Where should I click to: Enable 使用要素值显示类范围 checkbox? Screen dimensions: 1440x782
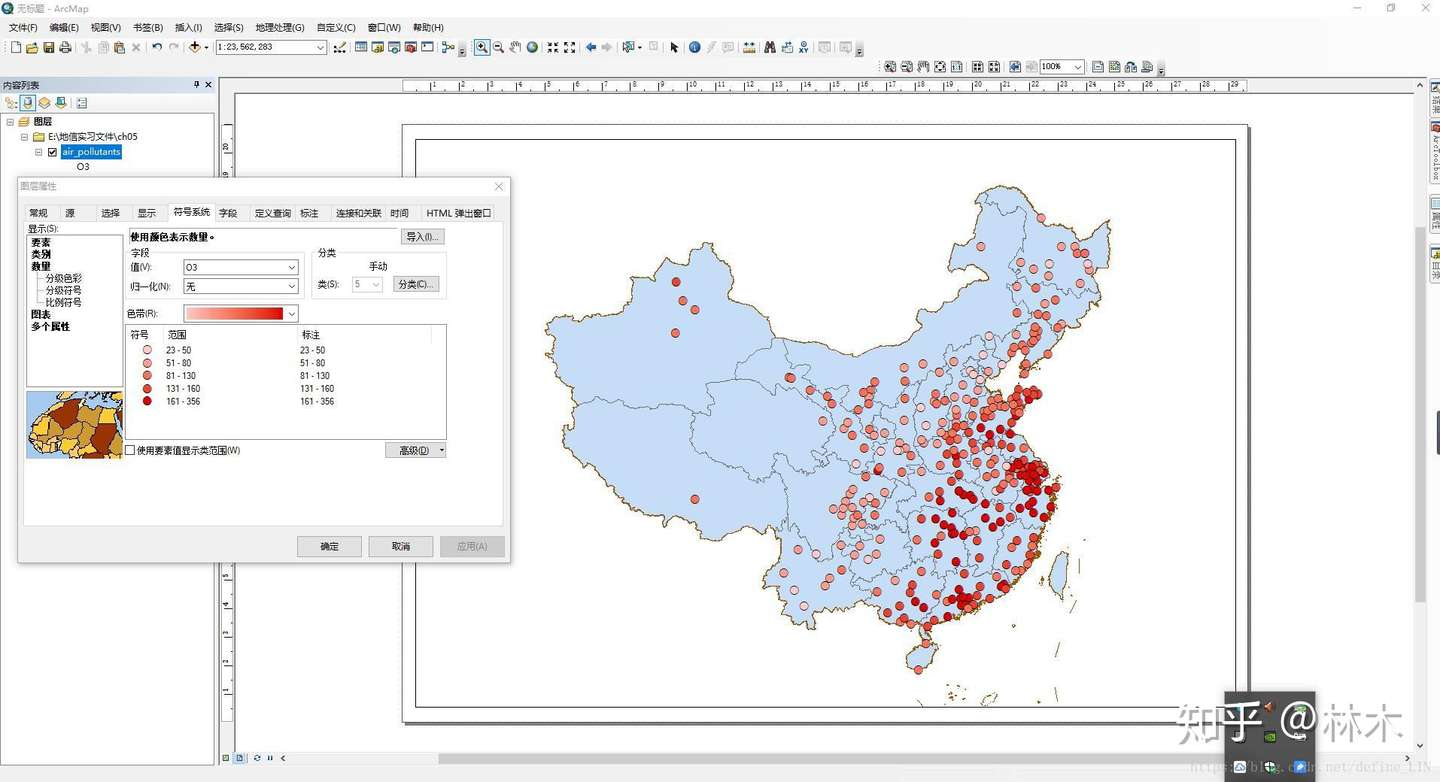pyautogui.click(x=130, y=451)
